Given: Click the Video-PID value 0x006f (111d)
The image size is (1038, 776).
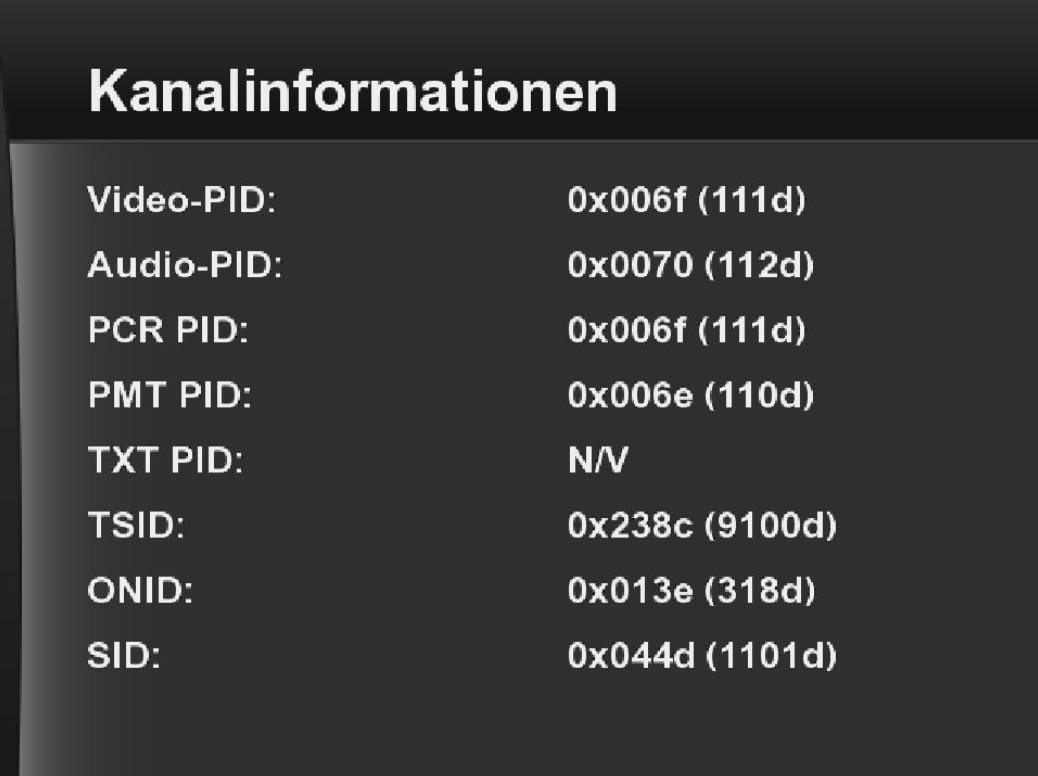Looking at the screenshot, I should 686,201.
